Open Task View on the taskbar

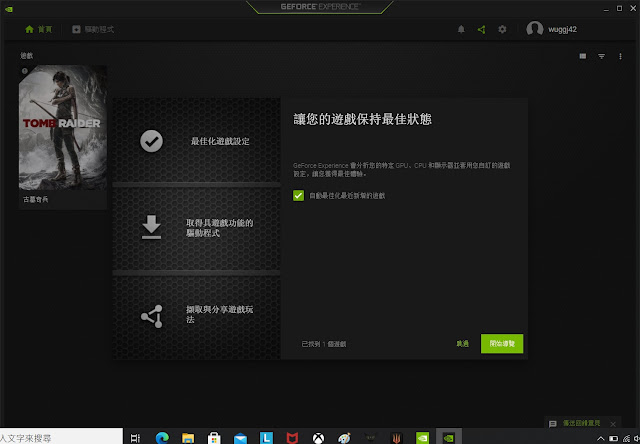(135, 438)
